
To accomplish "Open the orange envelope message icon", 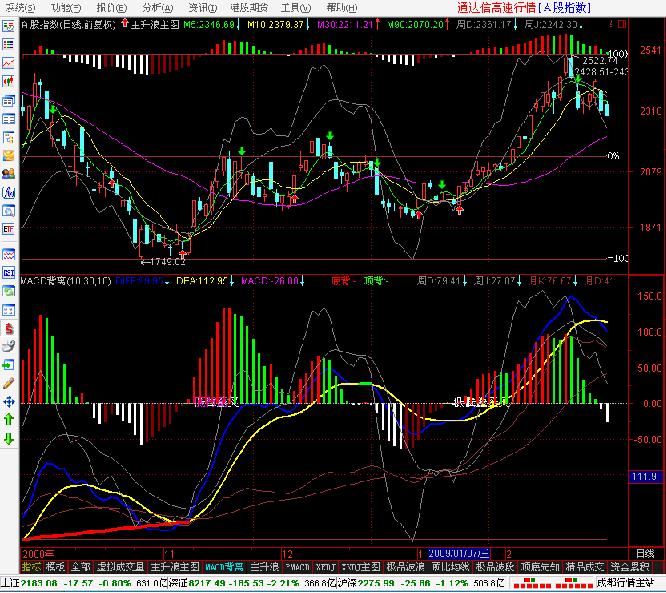I will pyautogui.click(x=8, y=155).
